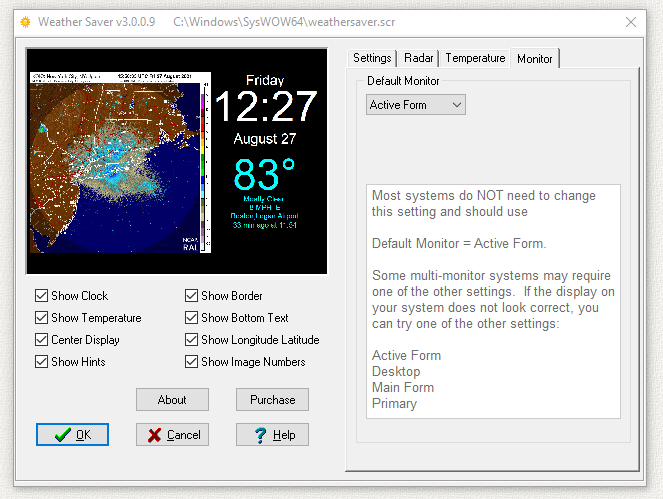Click the green checkmark icon on OK
This screenshot has height=499, width=663.
[63, 435]
